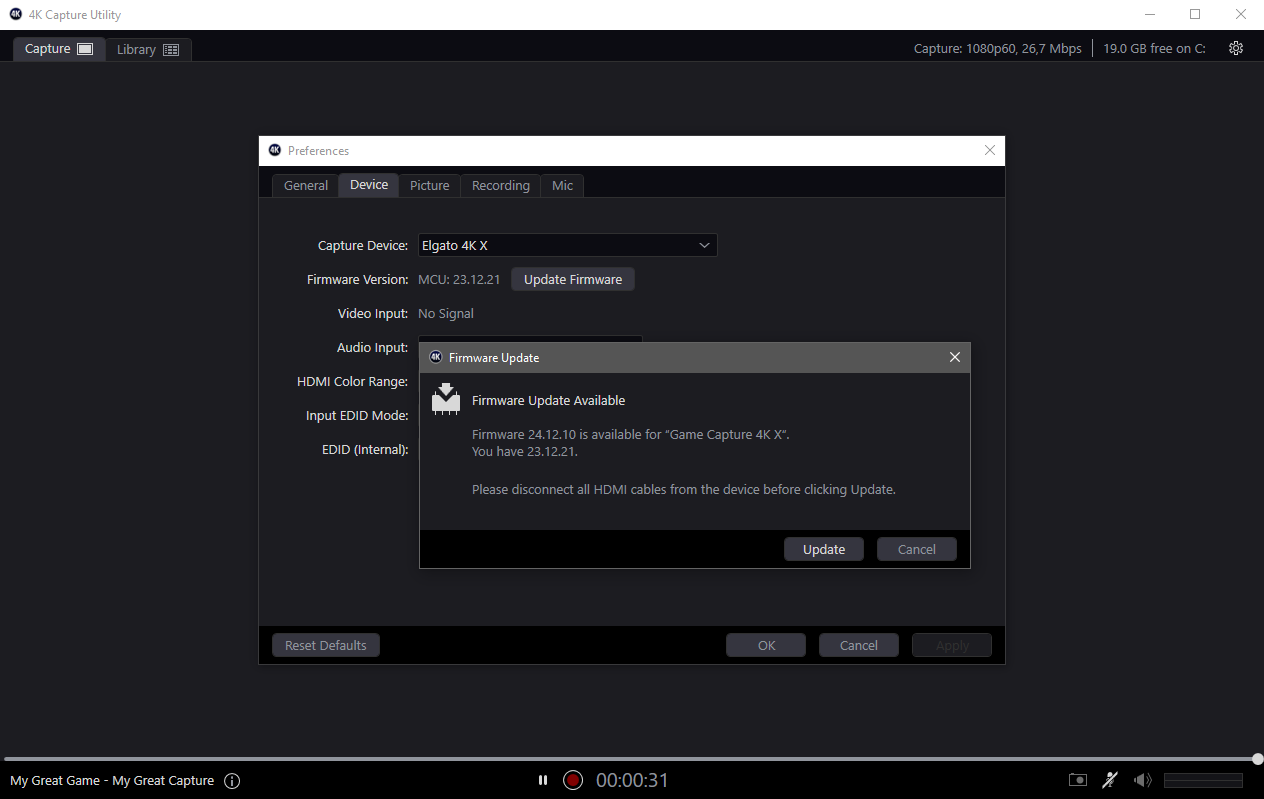Minimize the 4K Capture Utility window
Image resolution: width=1264 pixels, height=799 pixels.
pyautogui.click(x=1149, y=15)
